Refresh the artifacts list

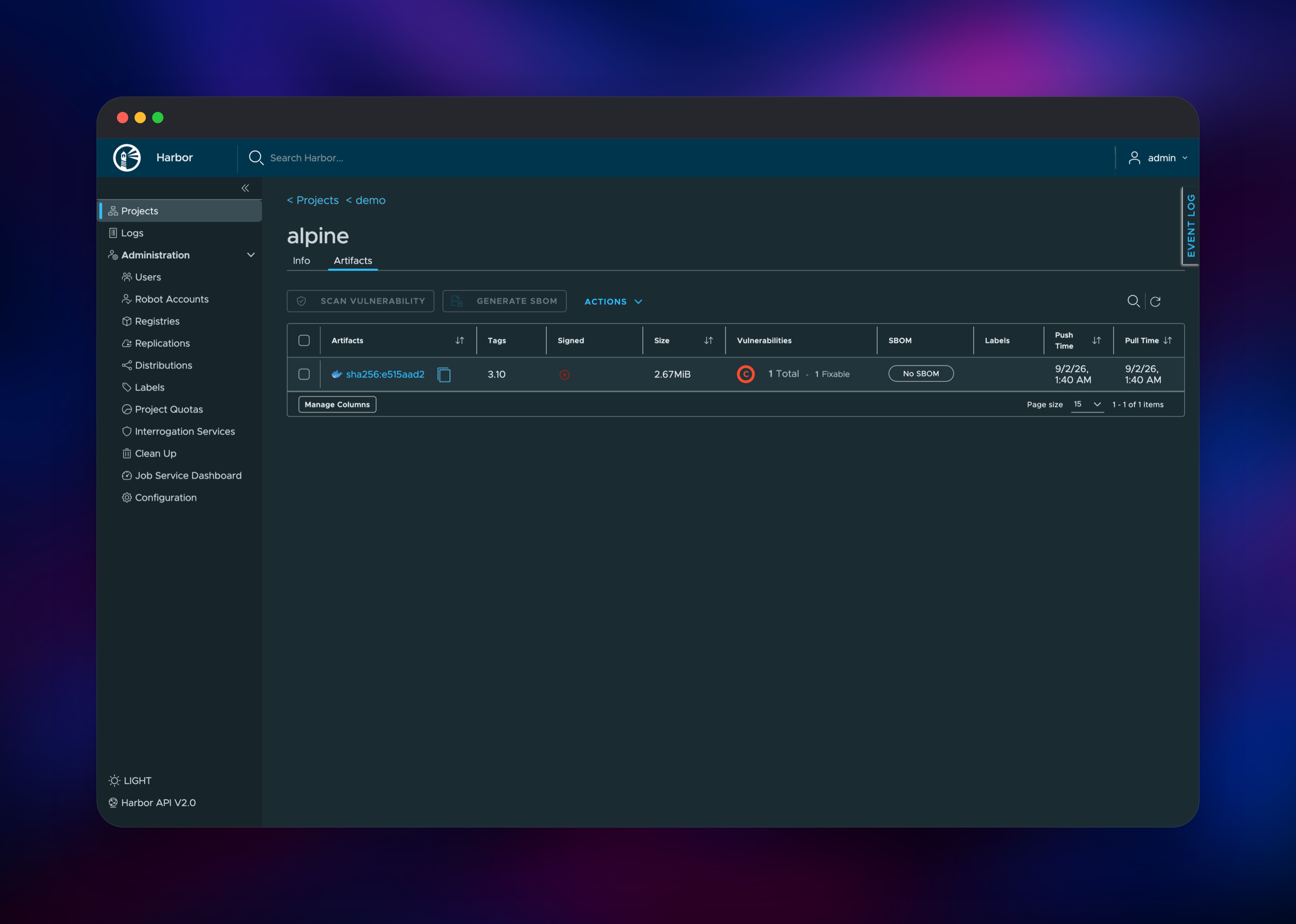click(x=1155, y=302)
